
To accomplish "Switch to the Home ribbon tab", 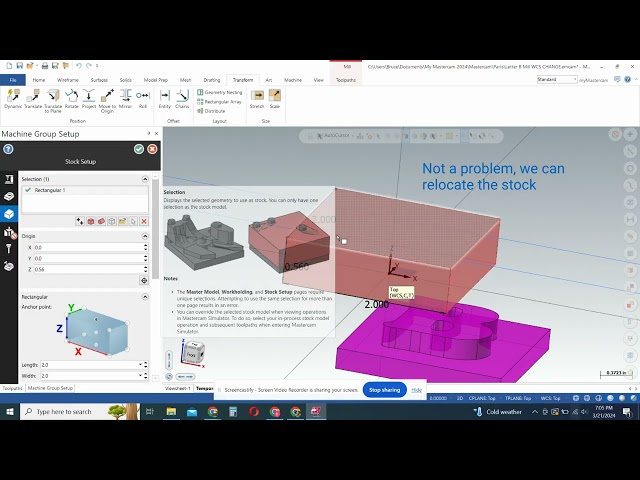I will click(39, 80).
